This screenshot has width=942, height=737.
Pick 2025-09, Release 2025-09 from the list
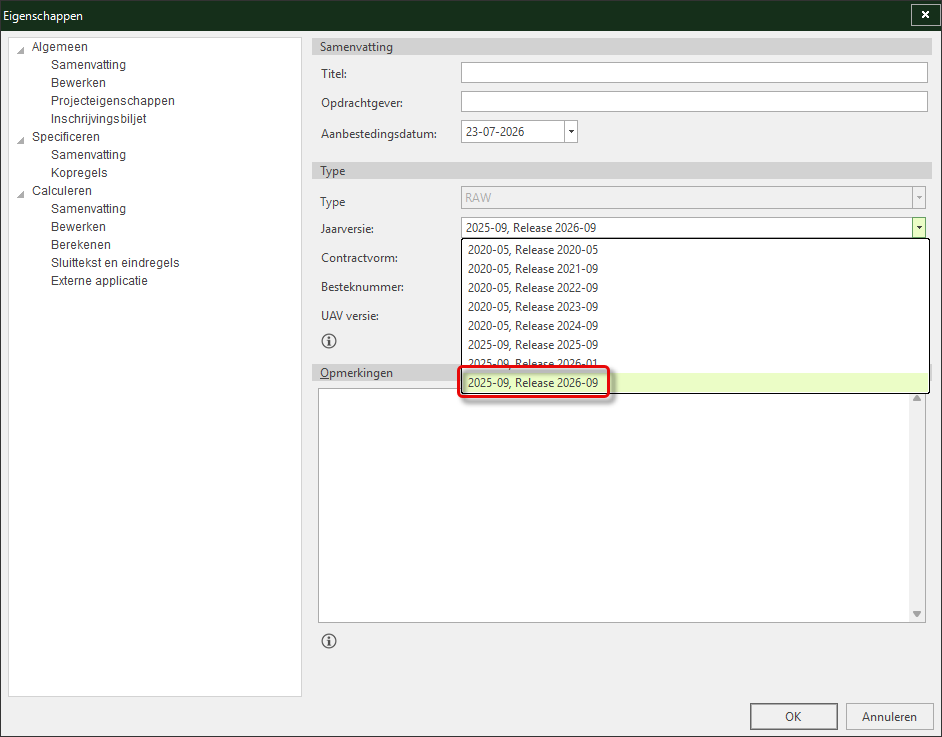pos(695,345)
